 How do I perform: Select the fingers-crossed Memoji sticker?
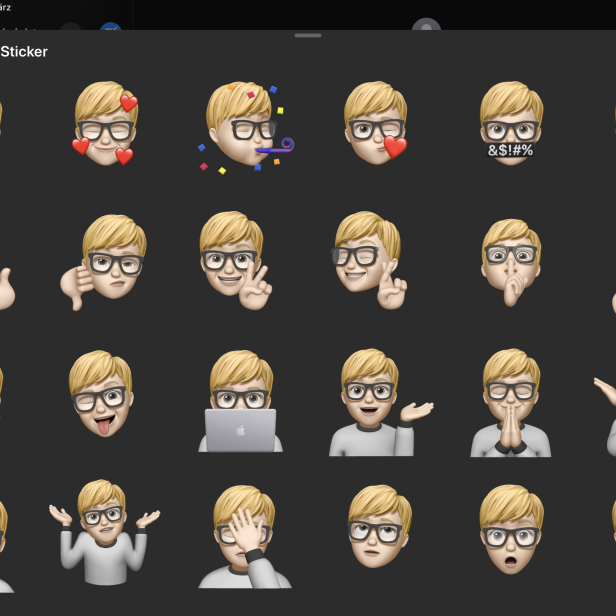pyautogui.click(x=369, y=260)
